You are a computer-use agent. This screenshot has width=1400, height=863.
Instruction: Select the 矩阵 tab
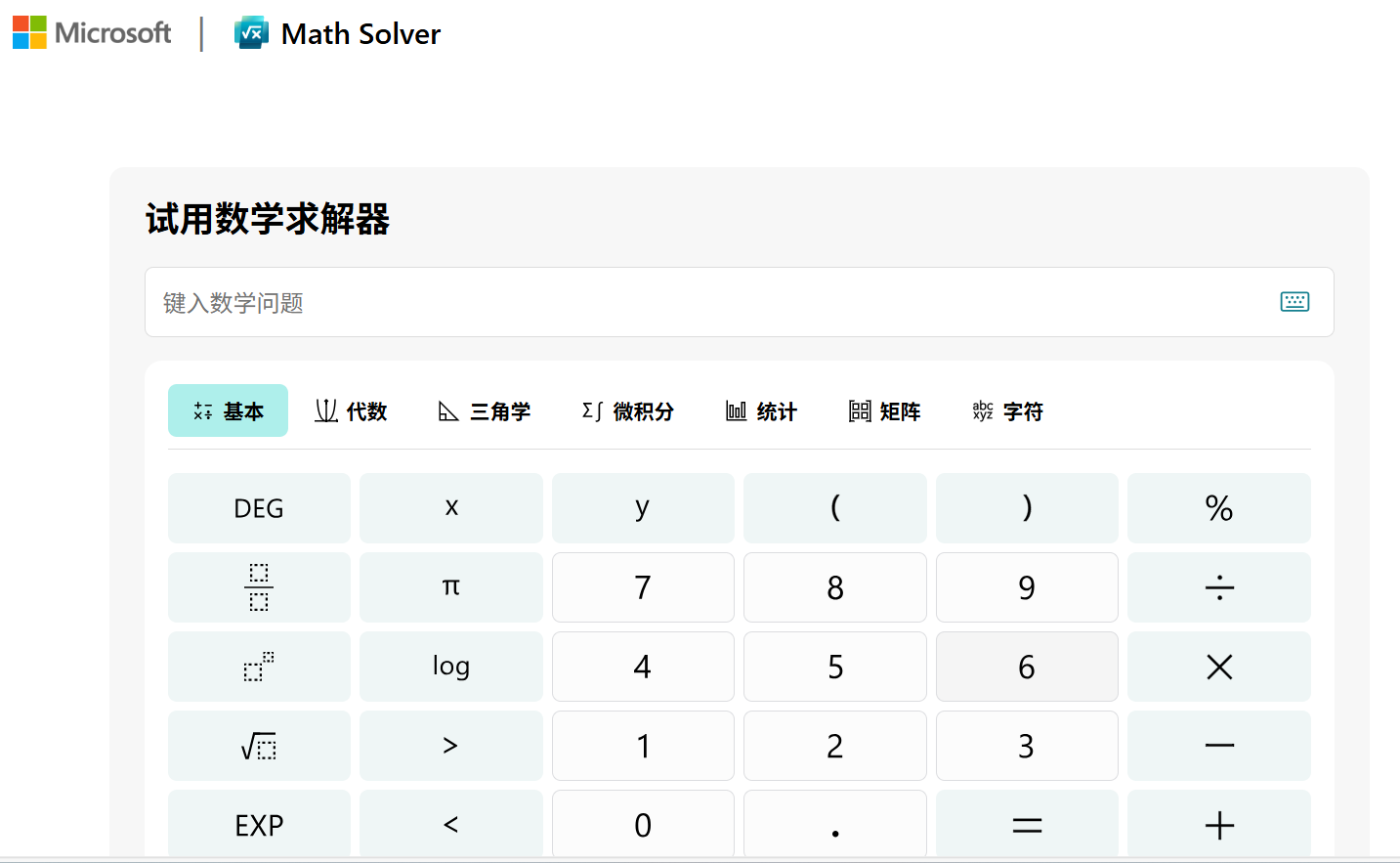pyautogui.click(x=884, y=410)
